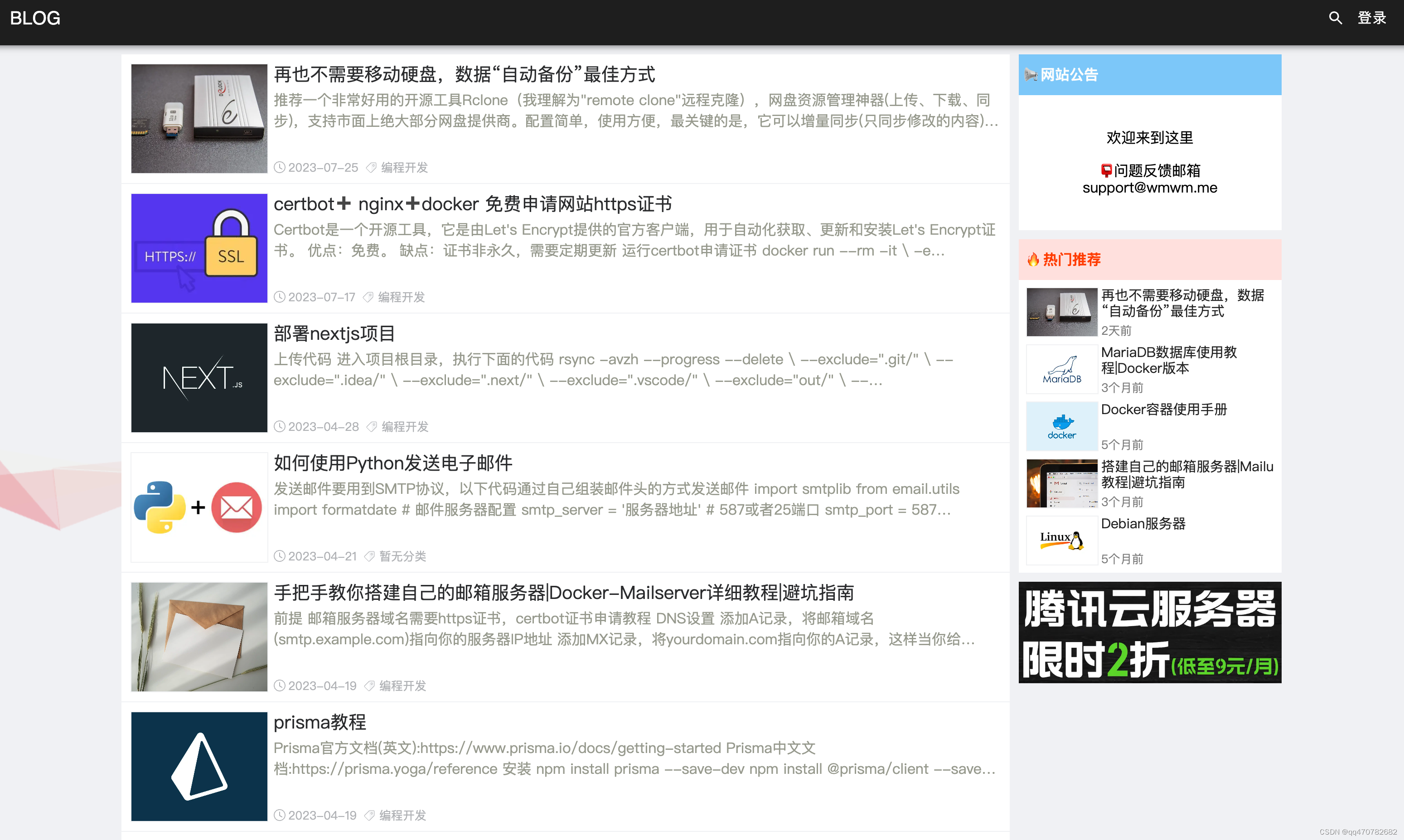Open article 再也不需要移动硬盘，数据"自动备份"最佳方式 in main list
The width and height of the screenshot is (1404, 840).
(x=464, y=74)
